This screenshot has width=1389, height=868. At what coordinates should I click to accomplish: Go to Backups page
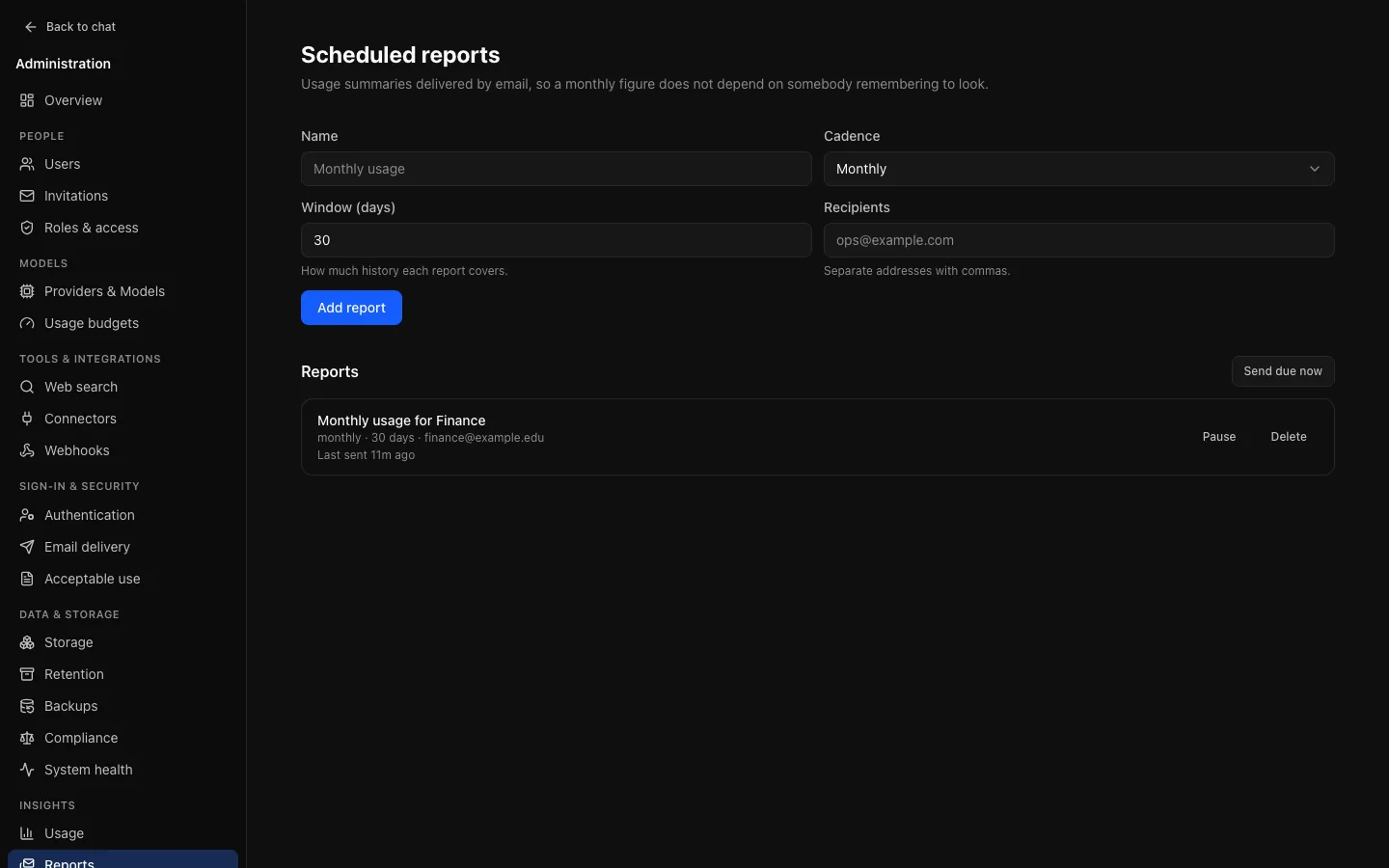123,706
